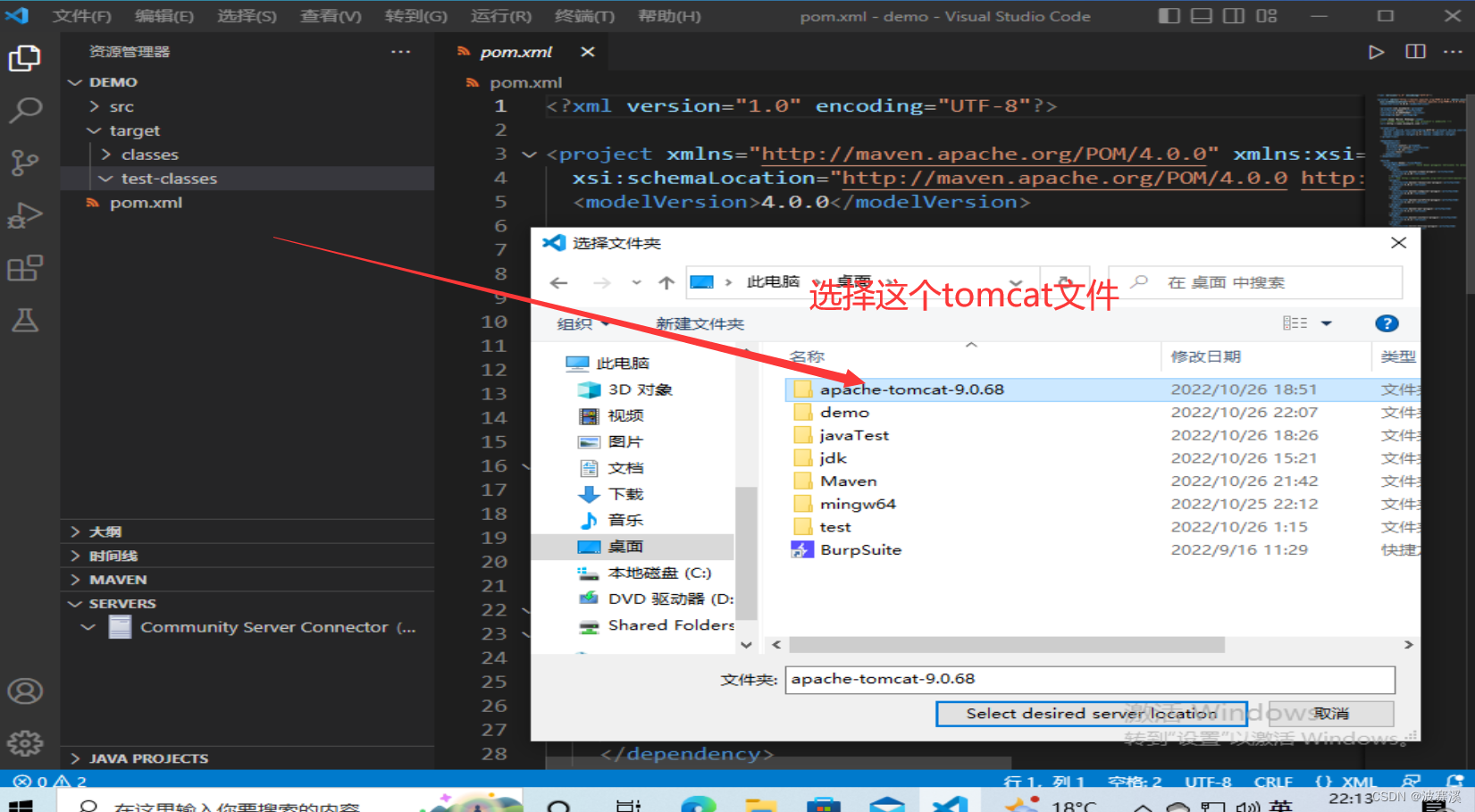Open the 终端(T) menu
Image resolution: width=1475 pixels, height=812 pixels.
584,16
